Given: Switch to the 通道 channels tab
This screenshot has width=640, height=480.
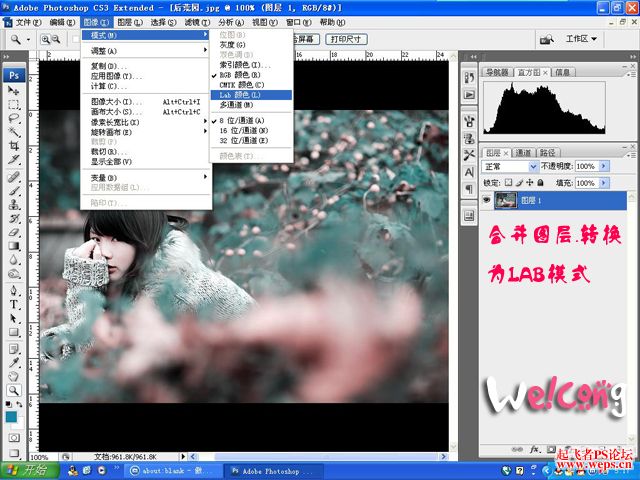Looking at the screenshot, I should click(523, 153).
